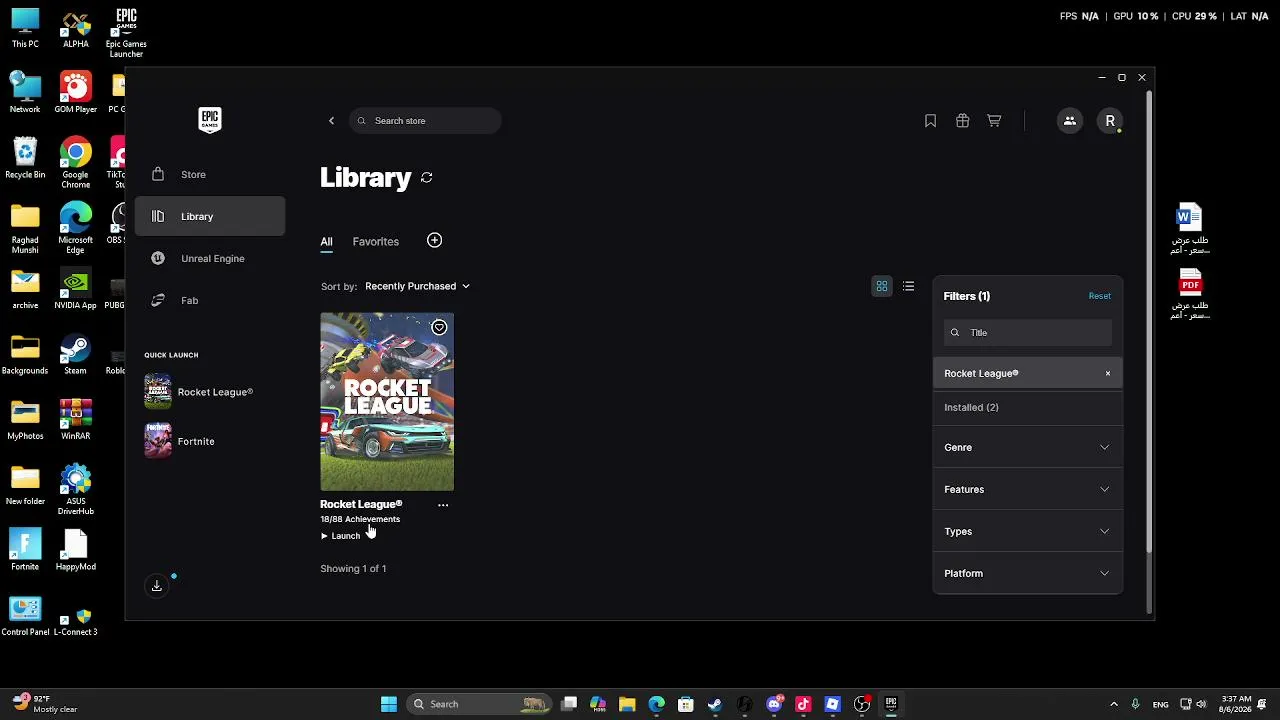
Task: Select Library in the sidebar
Action: tap(210, 216)
